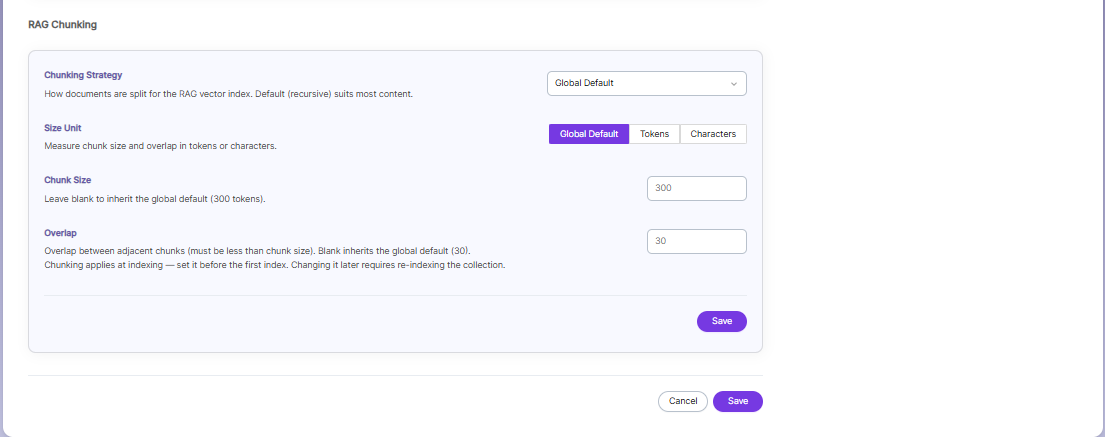Open the Chunking Strategy dropdown
Image resolution: width=1105 pixels, height=437 pixels.
tap(646, 83)
